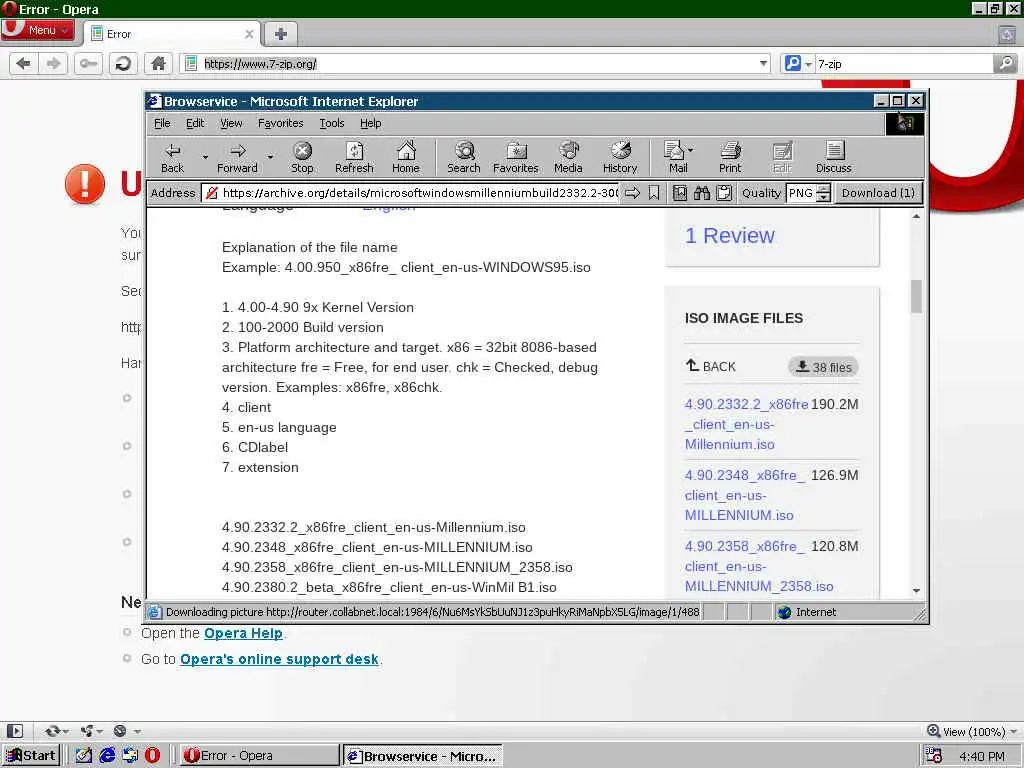This screenshot has height=768, width=1024.
Task: Select the Error tab in Opera
Action: tap(171, 34)
